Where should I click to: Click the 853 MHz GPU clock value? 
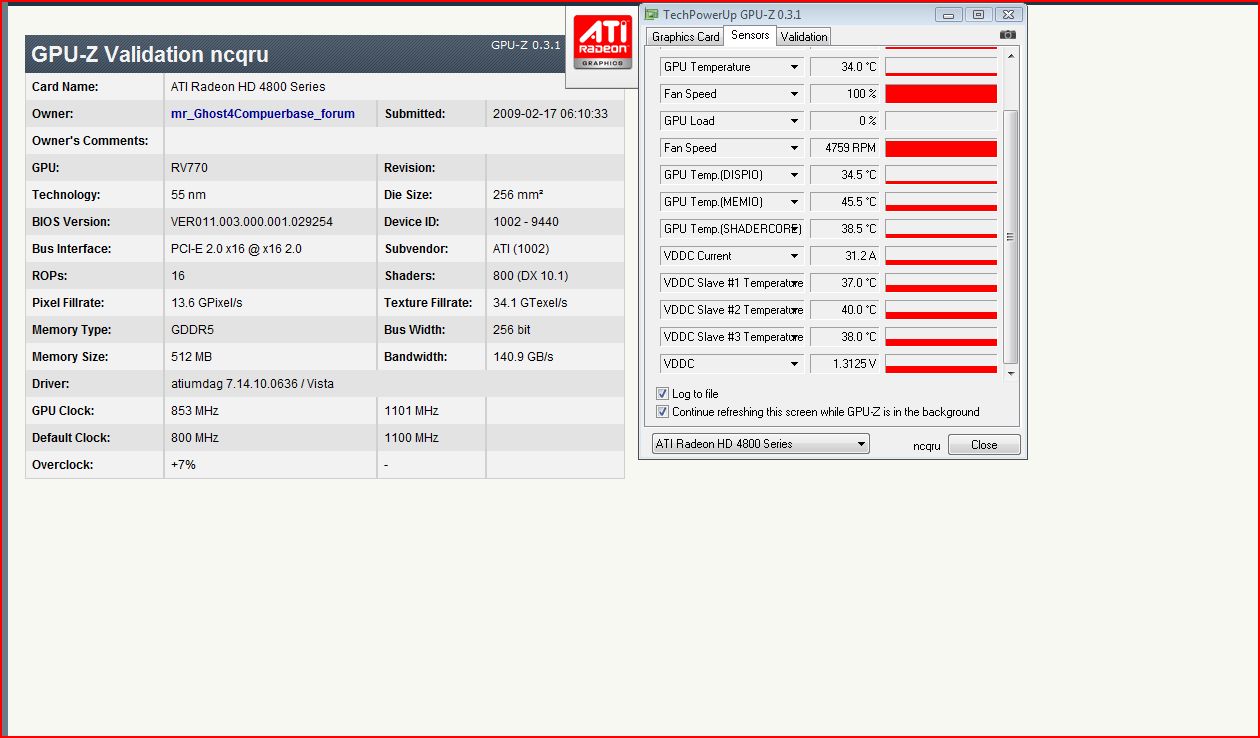[x=195, y=411]
